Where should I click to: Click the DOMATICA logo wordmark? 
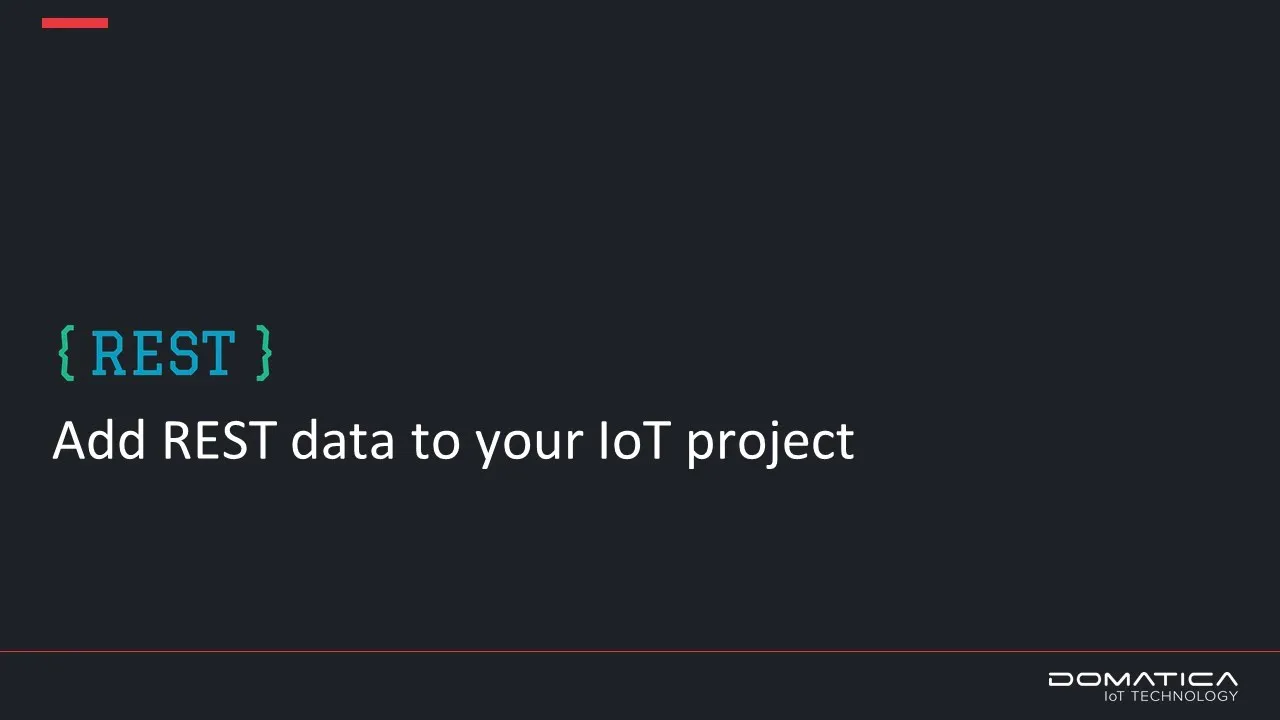click(1143, 680)
